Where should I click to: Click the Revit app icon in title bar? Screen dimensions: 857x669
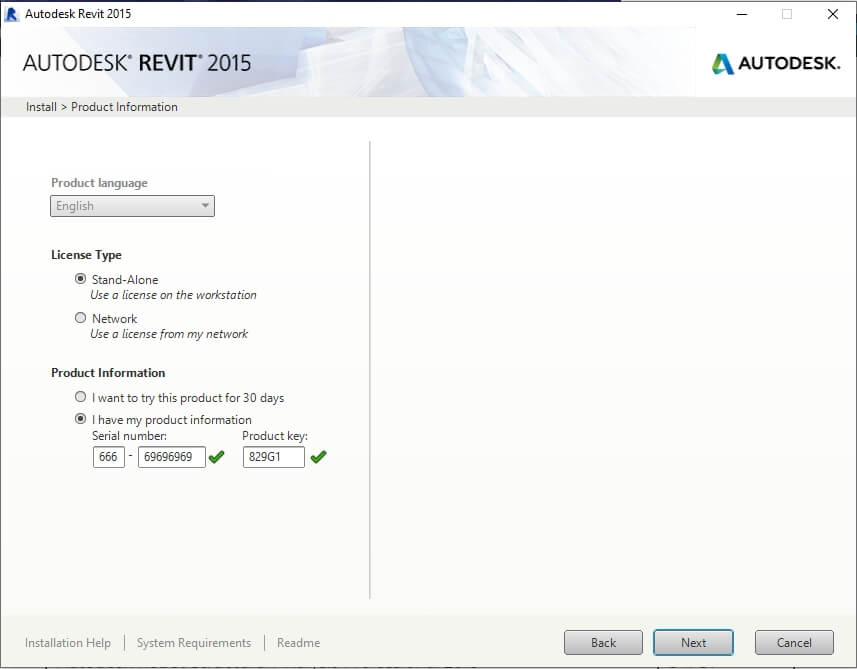(x=12, y=14)
